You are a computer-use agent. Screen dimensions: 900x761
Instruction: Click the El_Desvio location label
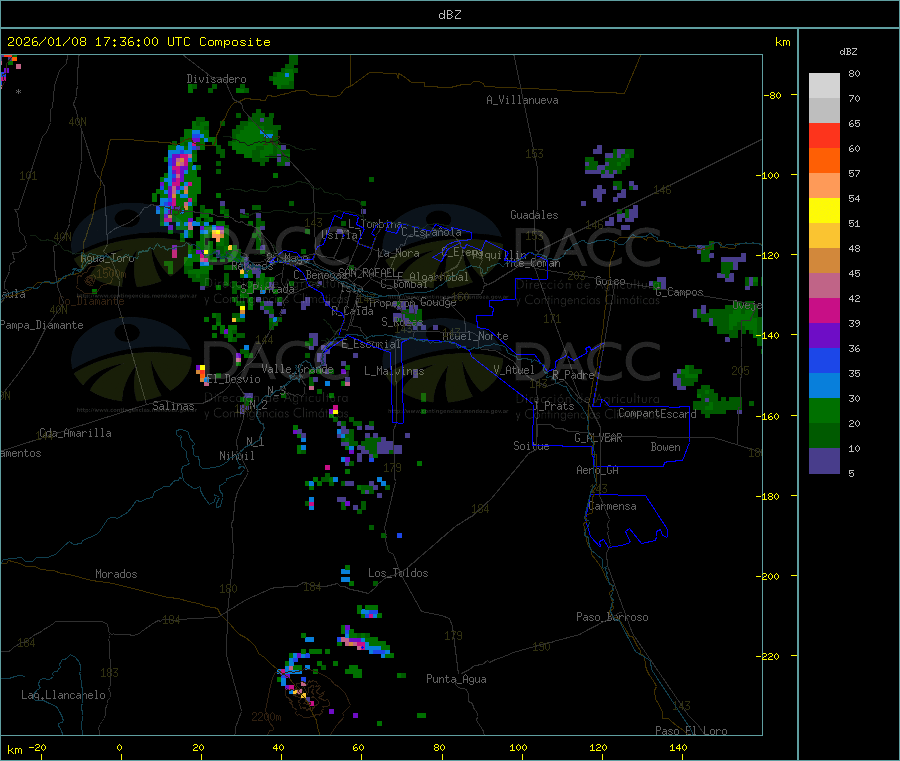pos(233,379)
